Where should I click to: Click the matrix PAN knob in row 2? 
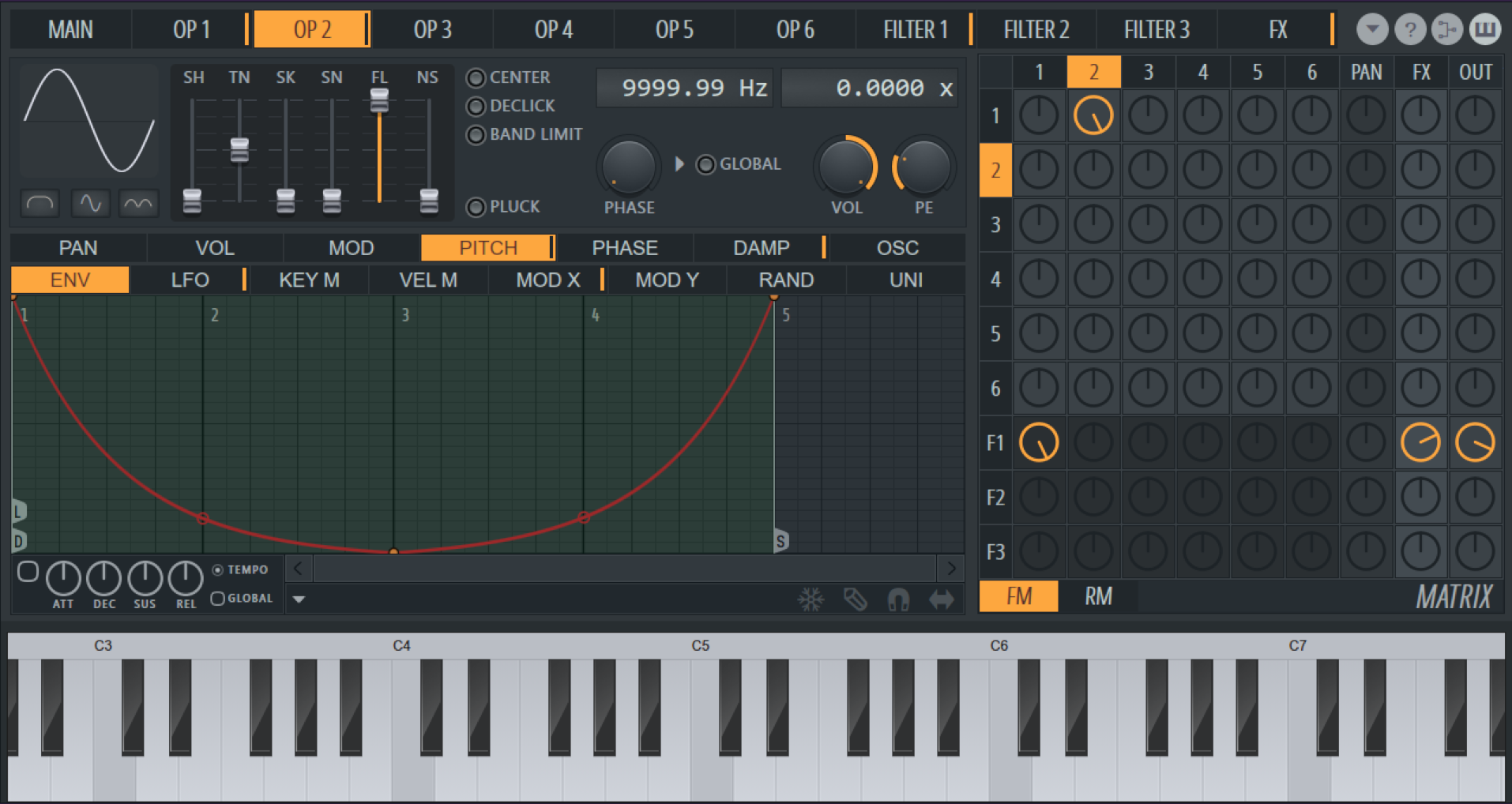coord(1366,170)
